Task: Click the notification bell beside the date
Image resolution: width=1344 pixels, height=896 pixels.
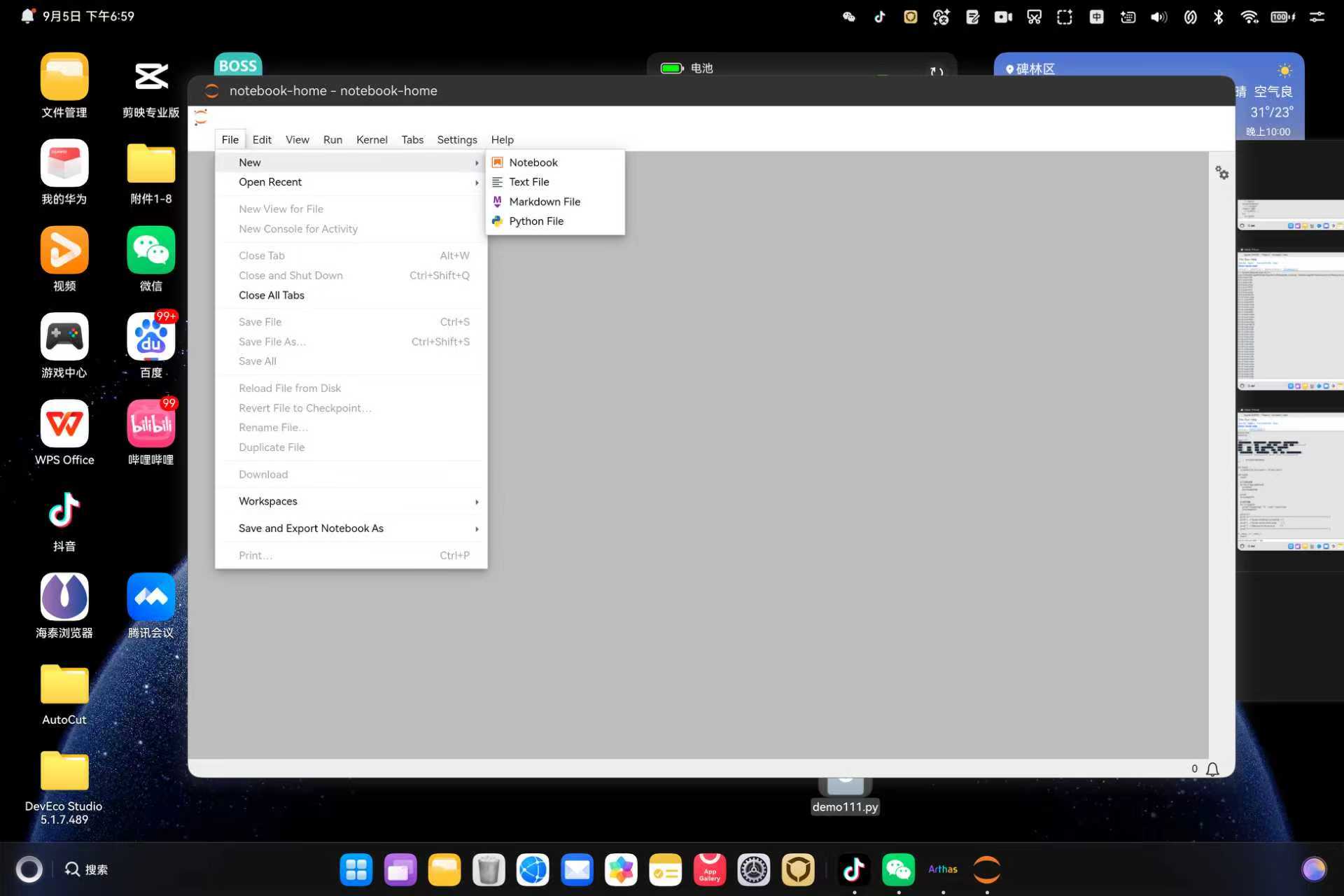Action: coord(27,15)
